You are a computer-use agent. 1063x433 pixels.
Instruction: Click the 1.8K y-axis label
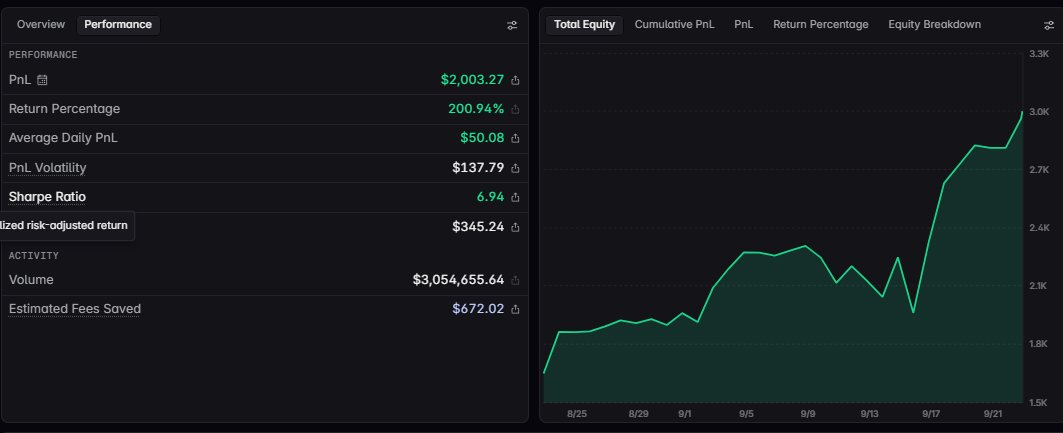1039,344
